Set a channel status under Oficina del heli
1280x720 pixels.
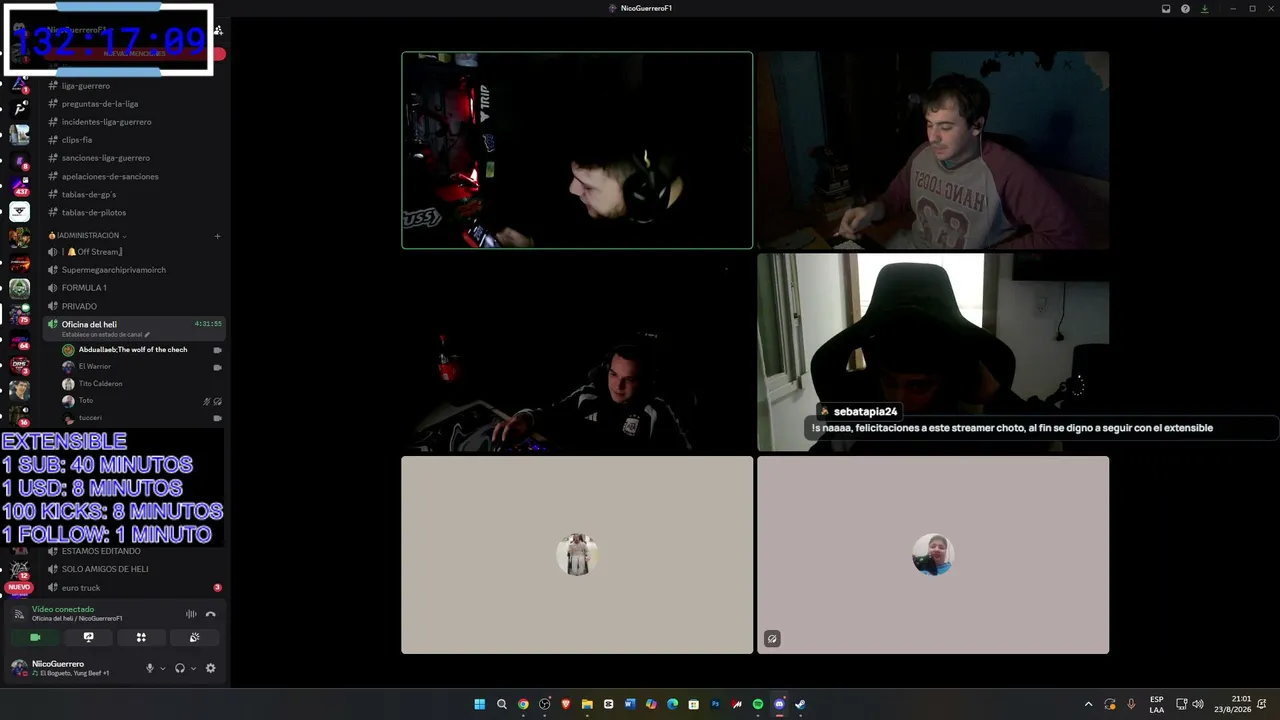(105, 335)
